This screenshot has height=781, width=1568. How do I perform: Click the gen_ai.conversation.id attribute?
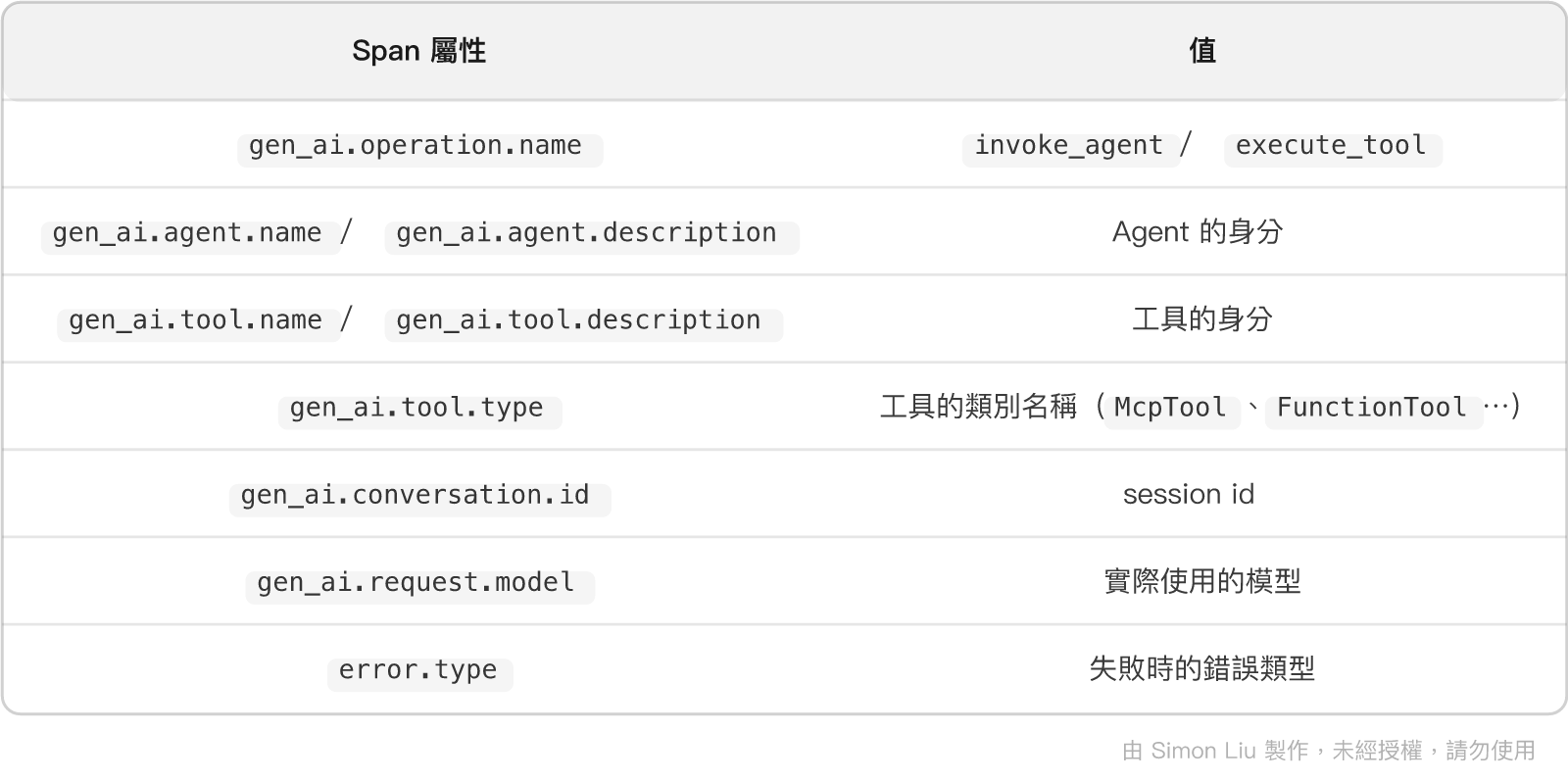(x=419, y=495)
